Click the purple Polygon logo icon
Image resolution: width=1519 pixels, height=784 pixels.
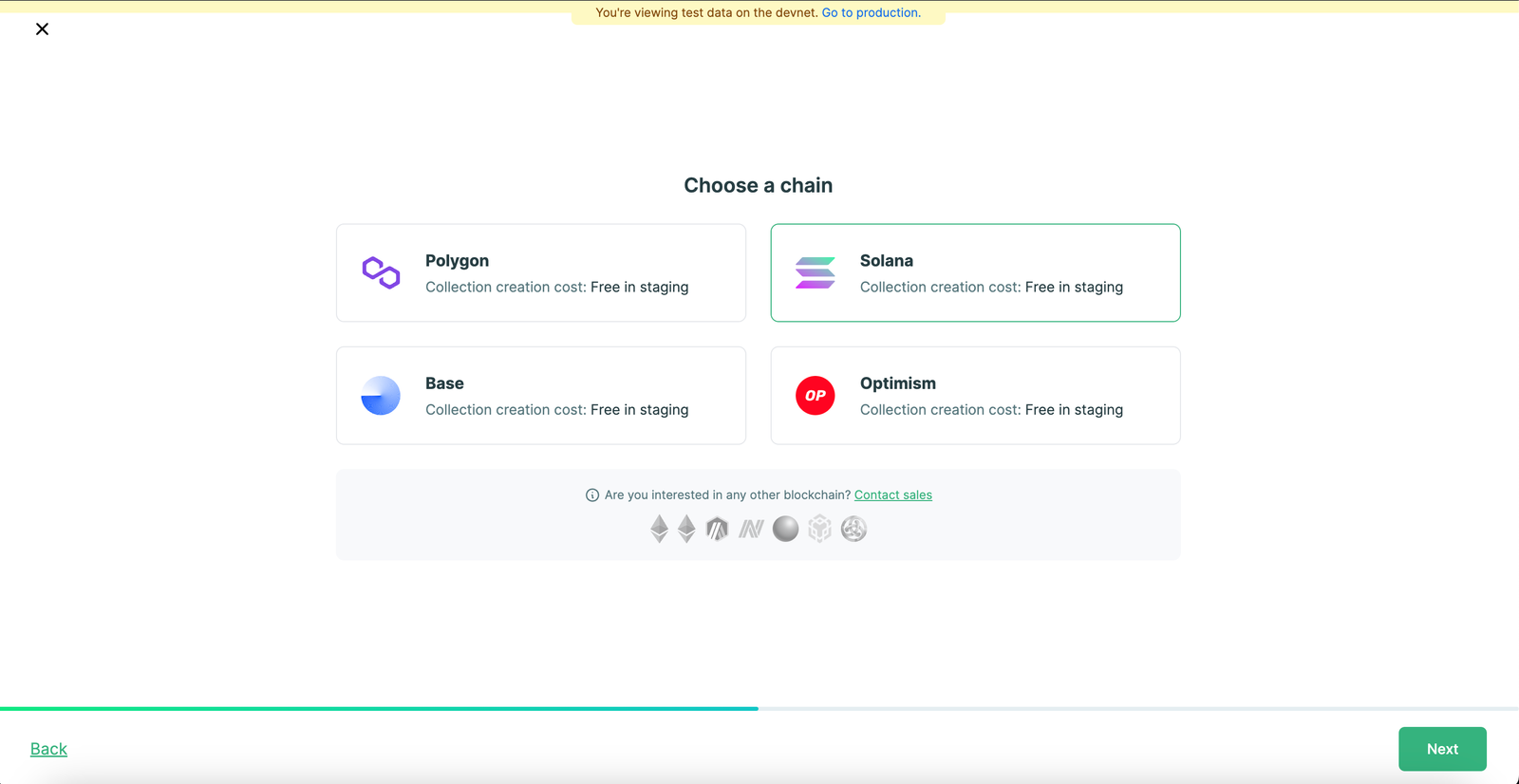tap(381, 272)
